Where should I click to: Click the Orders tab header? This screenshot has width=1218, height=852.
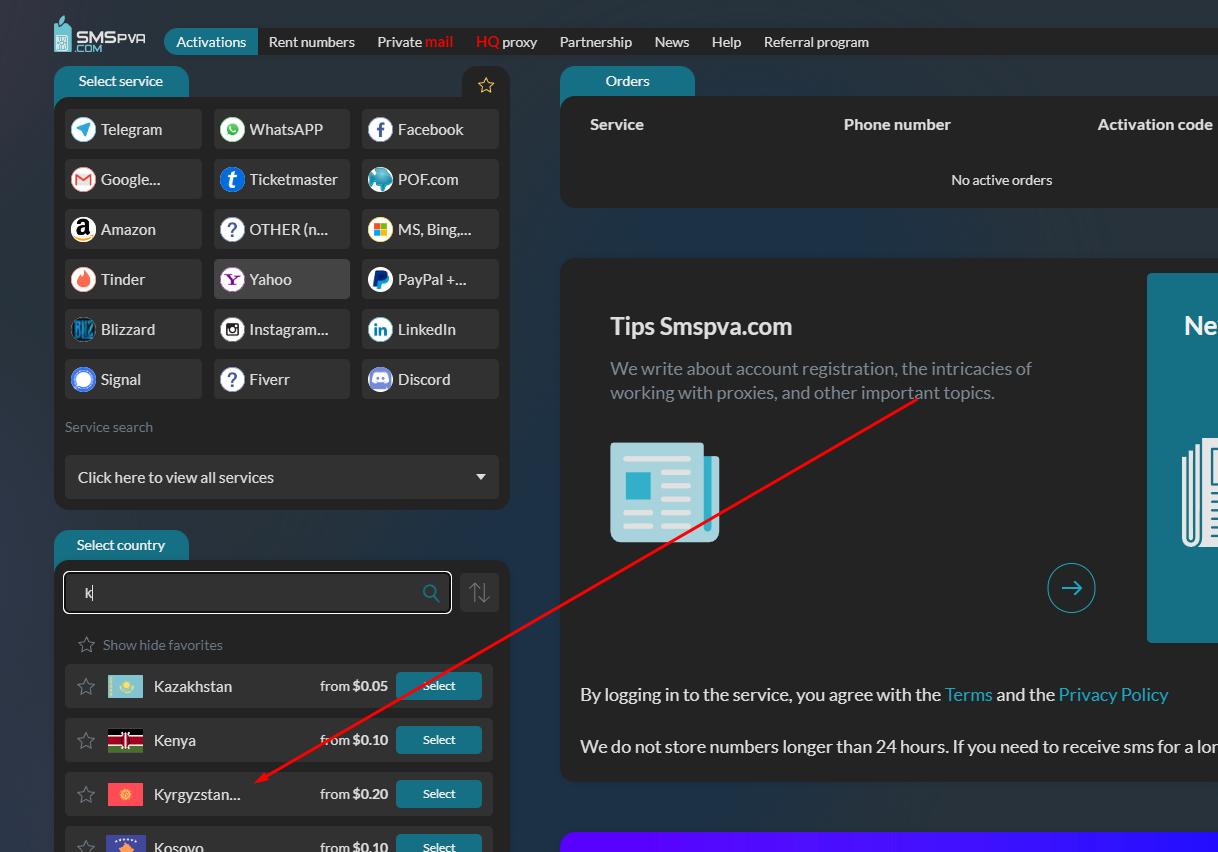(x=628, y=81)
